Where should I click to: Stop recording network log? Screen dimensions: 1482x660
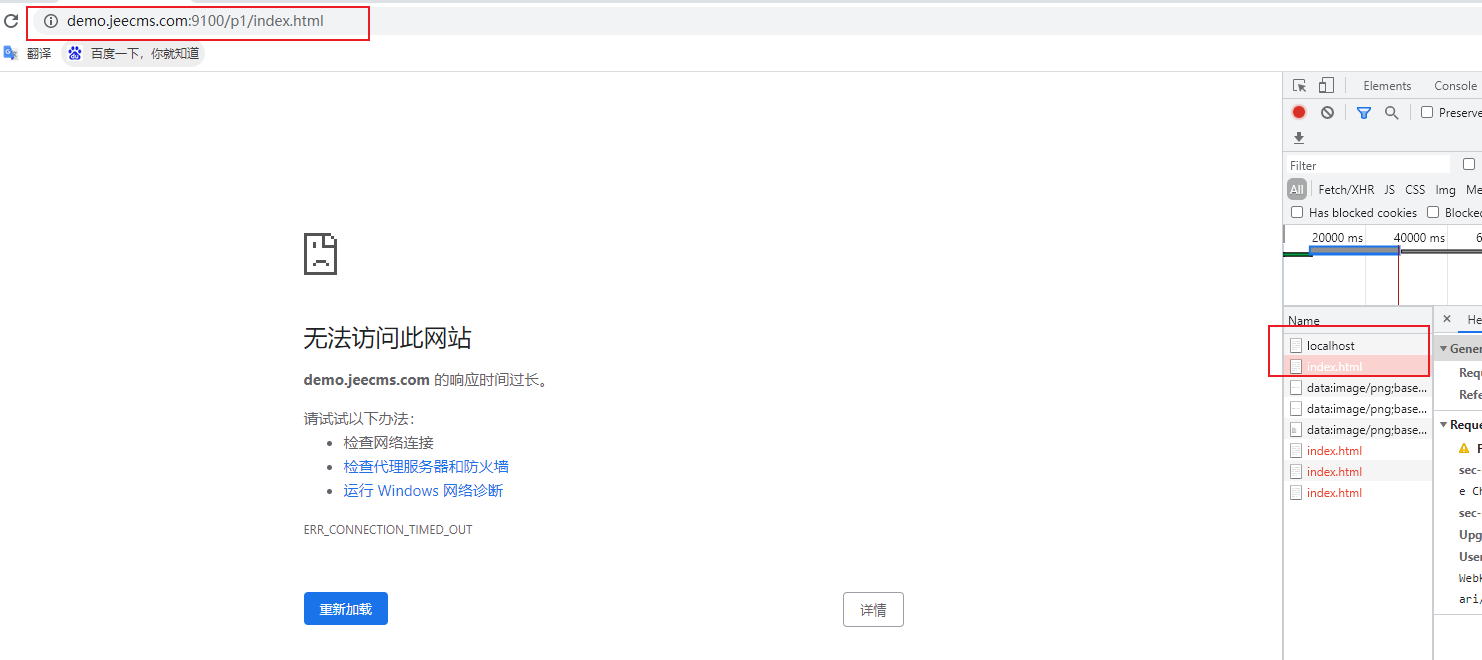coord(1299,113)
